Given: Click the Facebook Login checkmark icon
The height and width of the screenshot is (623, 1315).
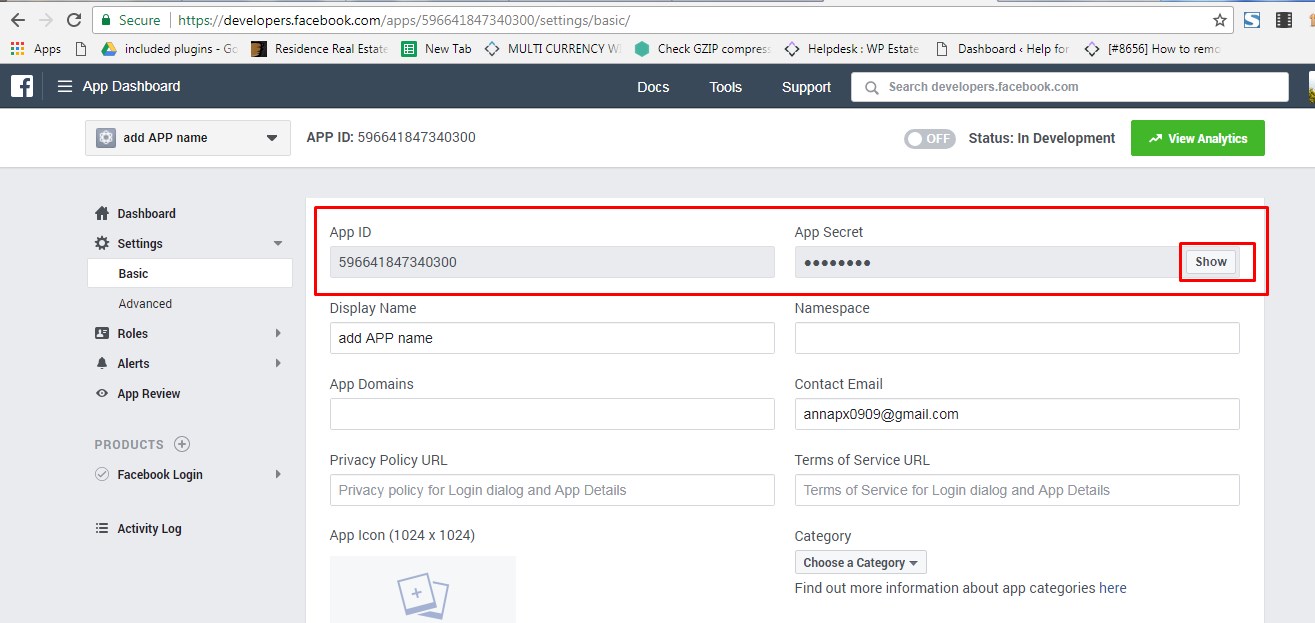Looking at the screenshot, I should point(102,474).
